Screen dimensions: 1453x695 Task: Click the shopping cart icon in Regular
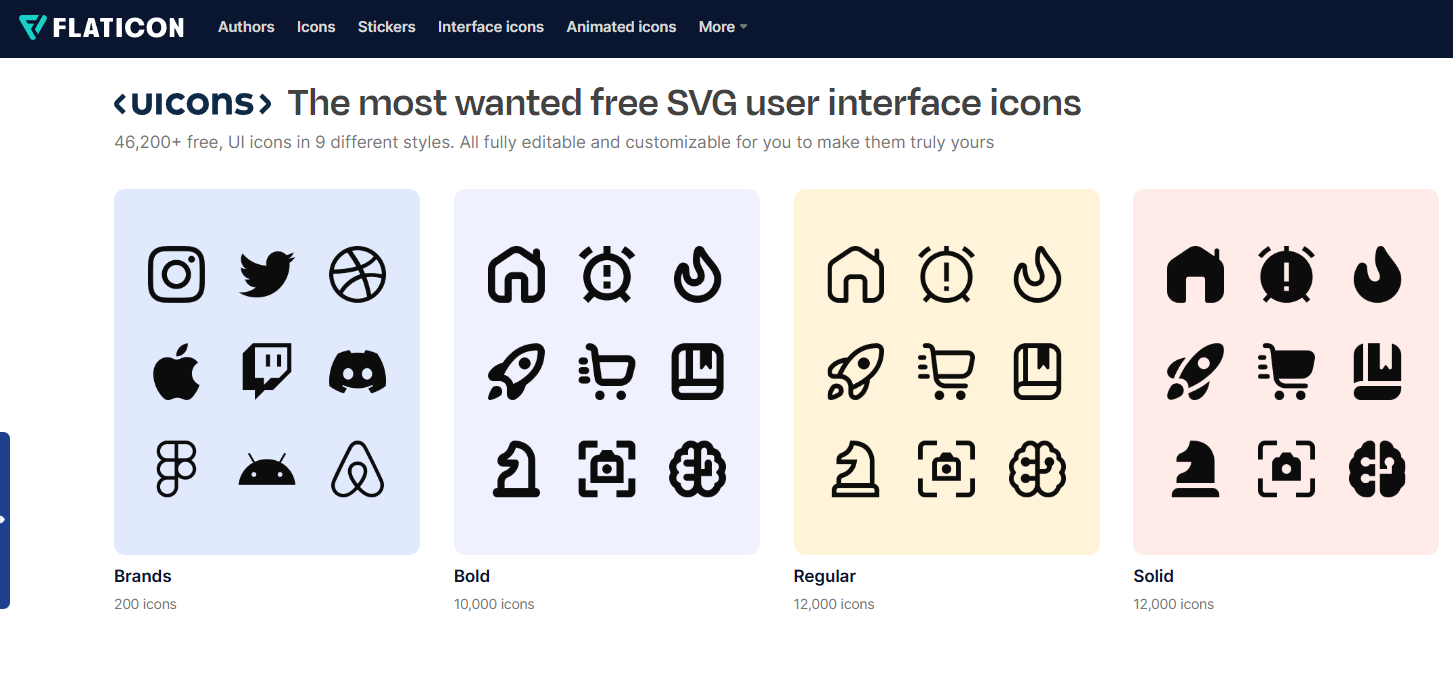tap(946, 372)
